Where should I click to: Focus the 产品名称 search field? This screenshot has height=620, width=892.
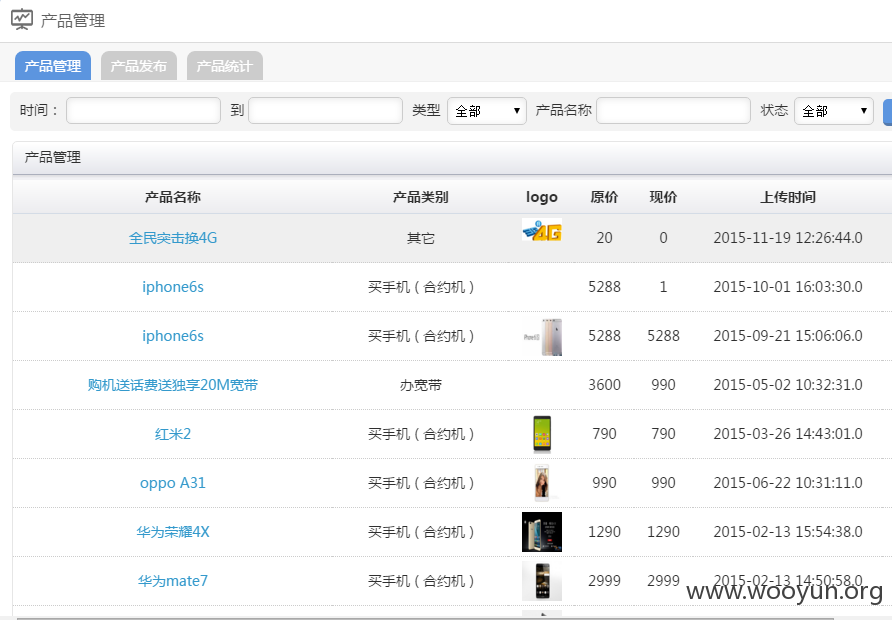click(674, 110)
